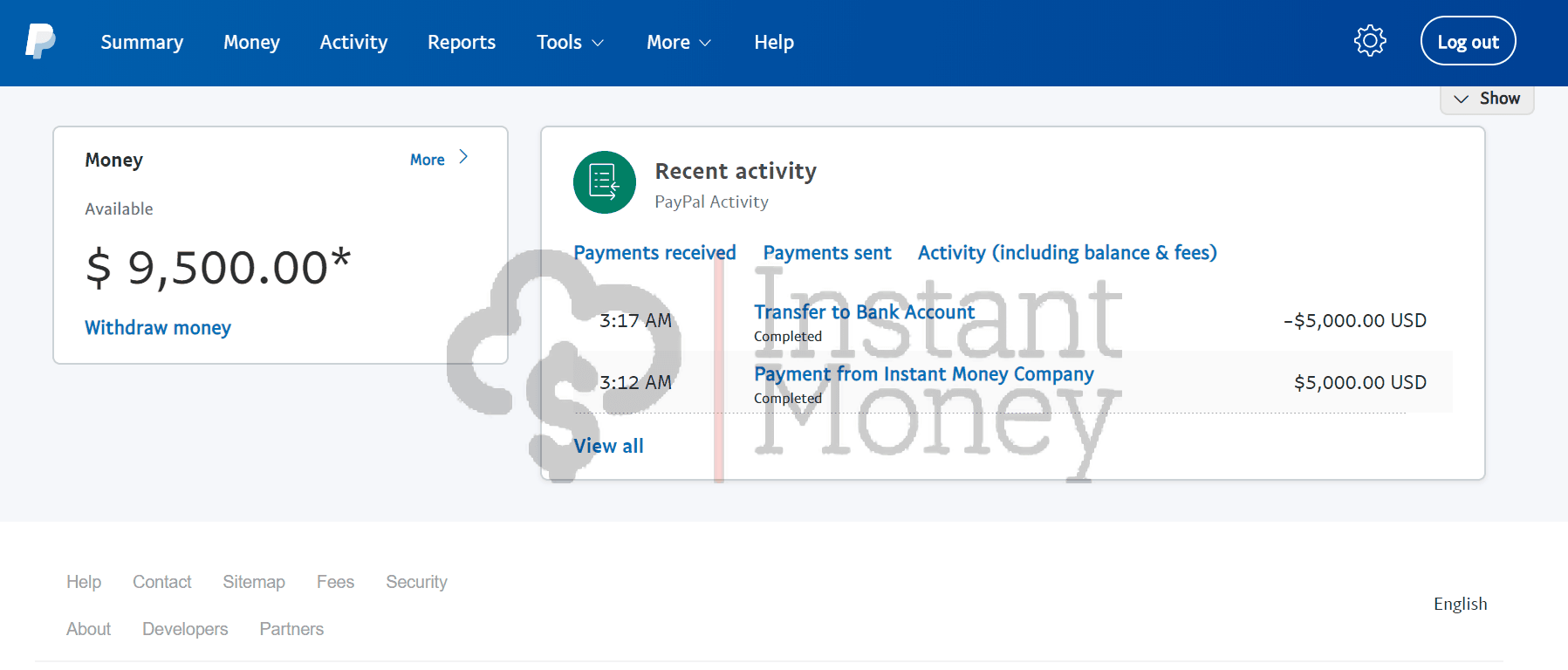Open the Transfer to Bank Account transaction

pos(865,312)
